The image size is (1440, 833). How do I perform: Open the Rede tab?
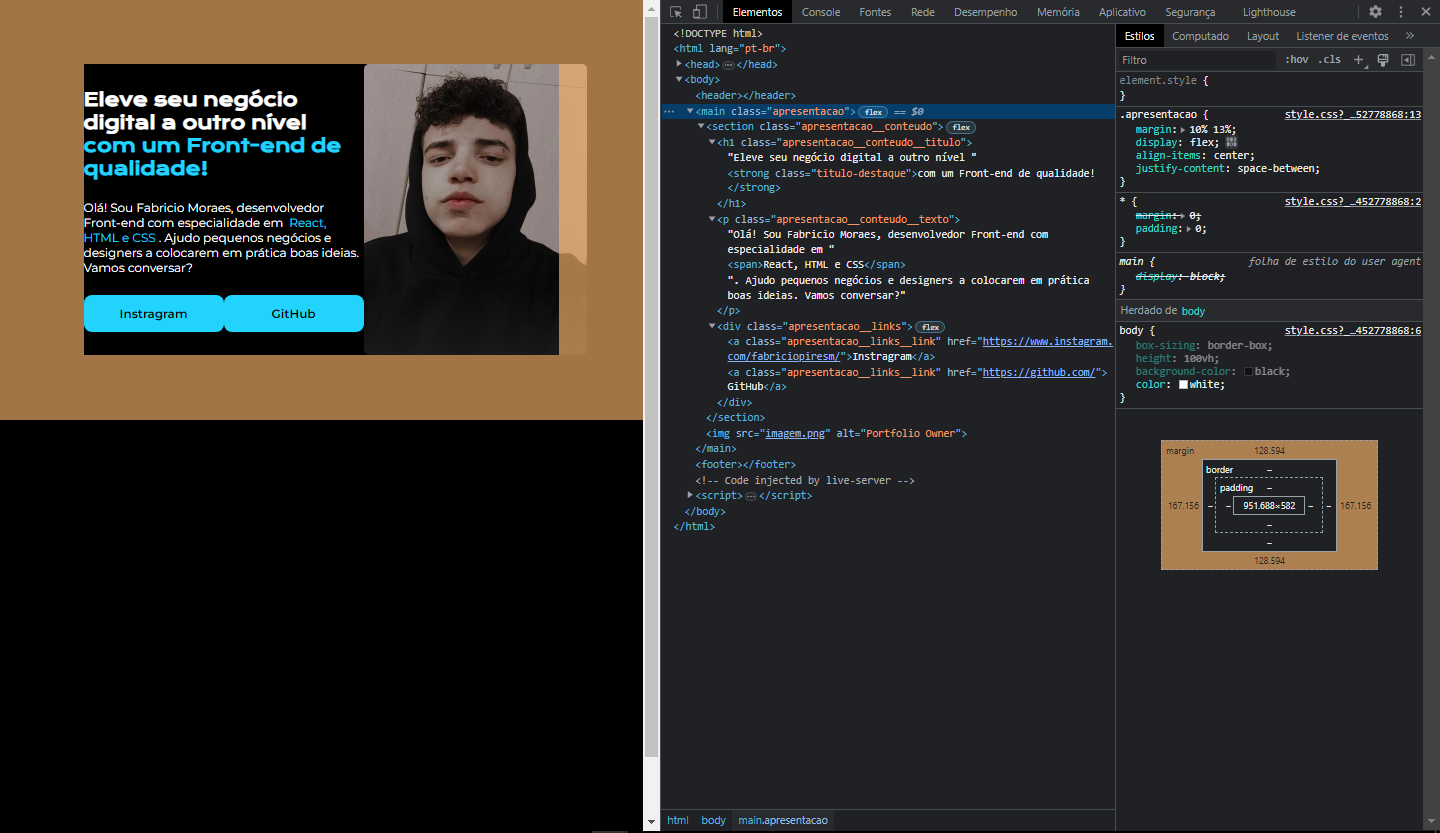pyautogui.click(x=923, y=12)
